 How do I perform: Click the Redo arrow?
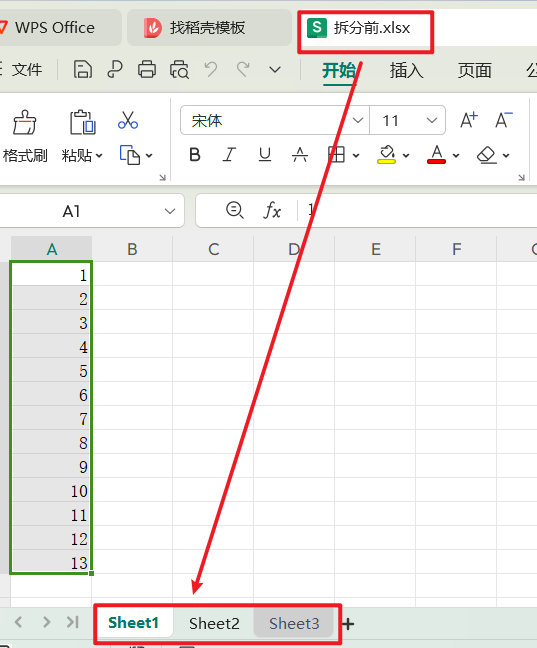click(x=243, y=69)
